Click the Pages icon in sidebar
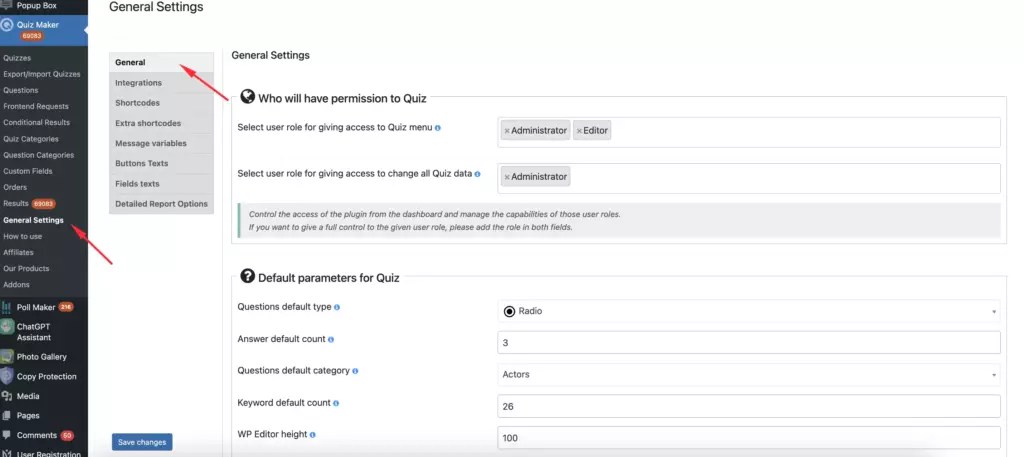This screenshot has height=457, width=1024. (x=7, y=415)
